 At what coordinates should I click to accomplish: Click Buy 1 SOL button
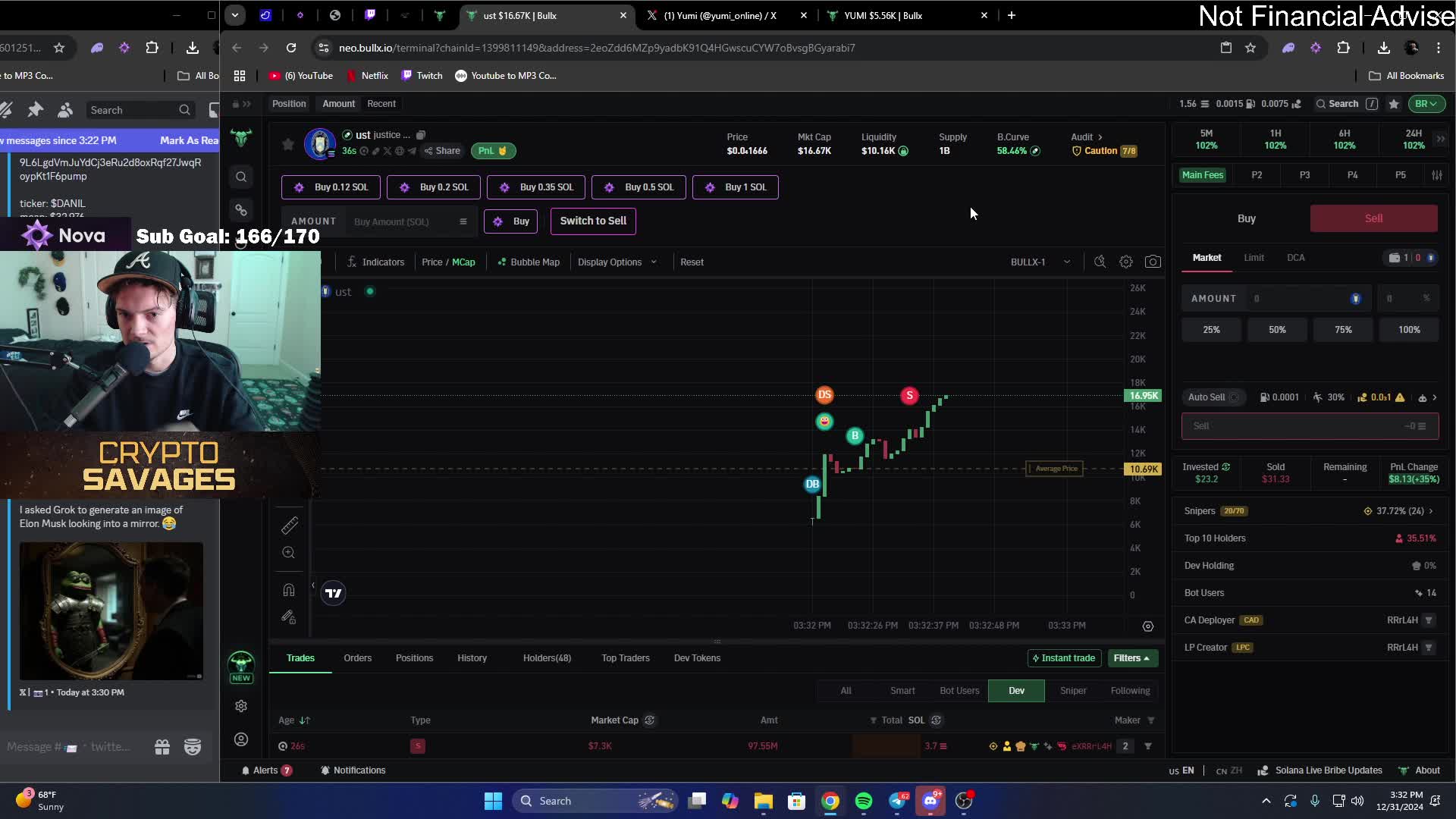(735, 187)
